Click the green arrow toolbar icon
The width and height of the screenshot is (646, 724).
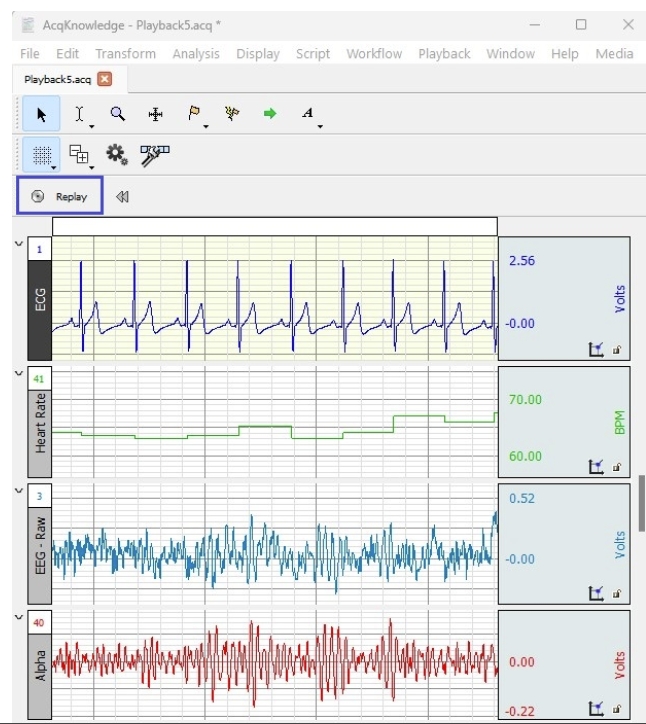coord(270,114)
